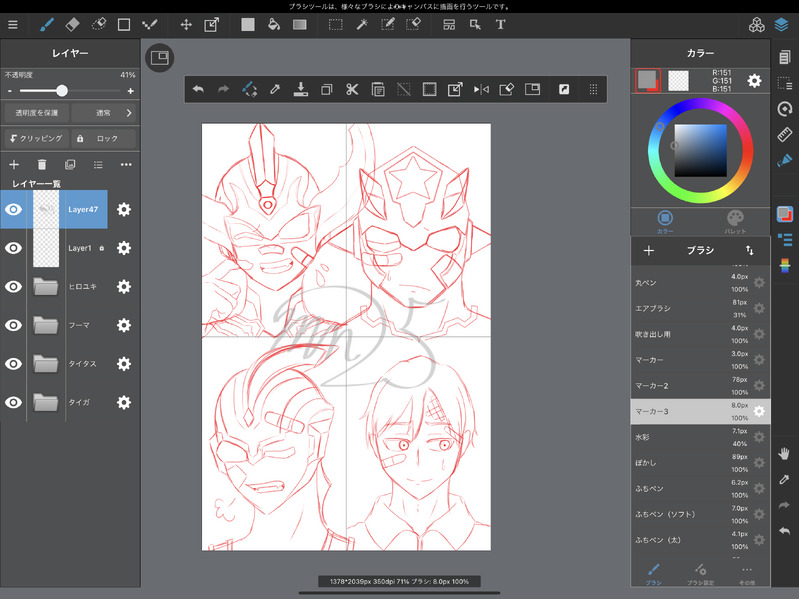Open タイガ folder settings gear

pyautogui.click(x=124, y=402)
